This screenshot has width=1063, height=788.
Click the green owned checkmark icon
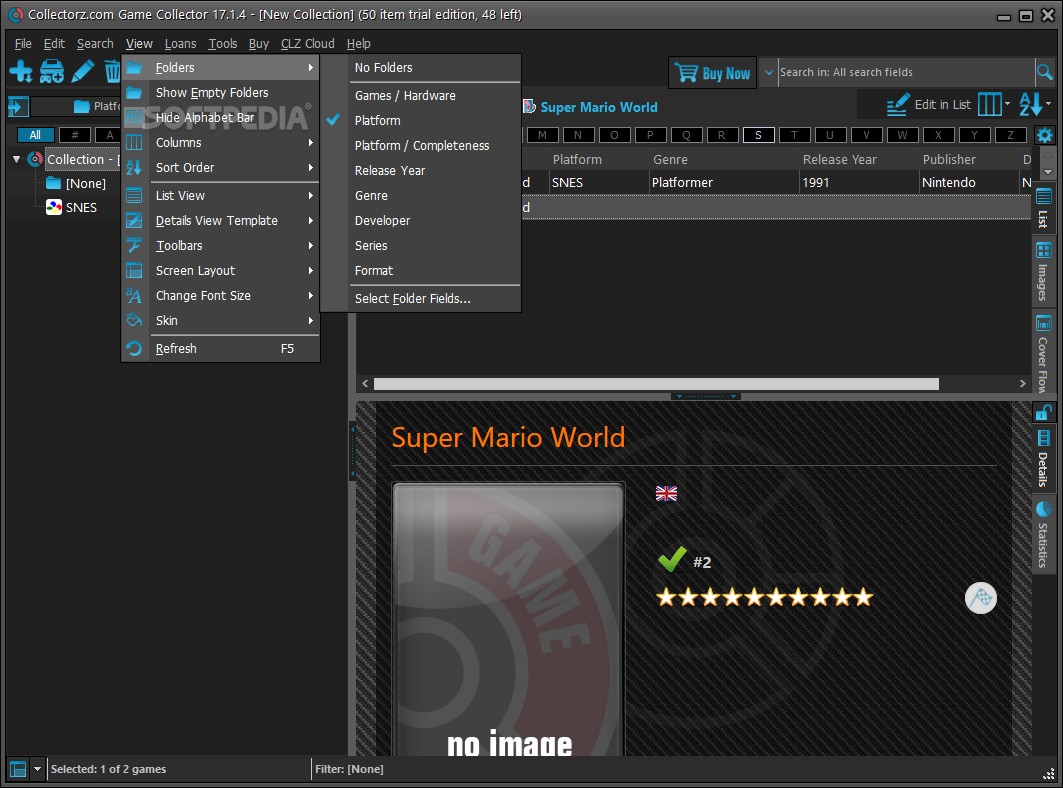tap(672, 559)
